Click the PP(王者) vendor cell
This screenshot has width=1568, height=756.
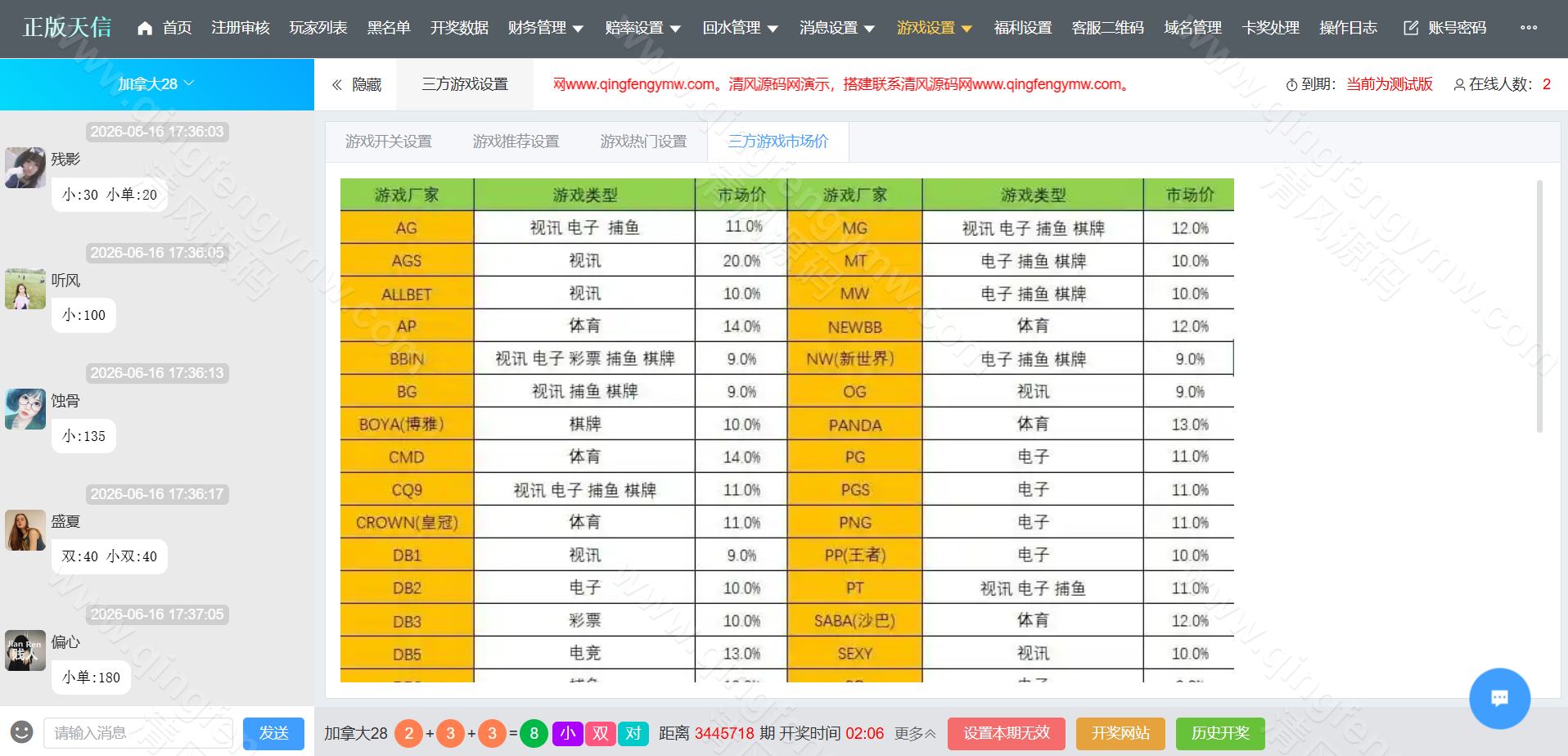coord(854,556)
